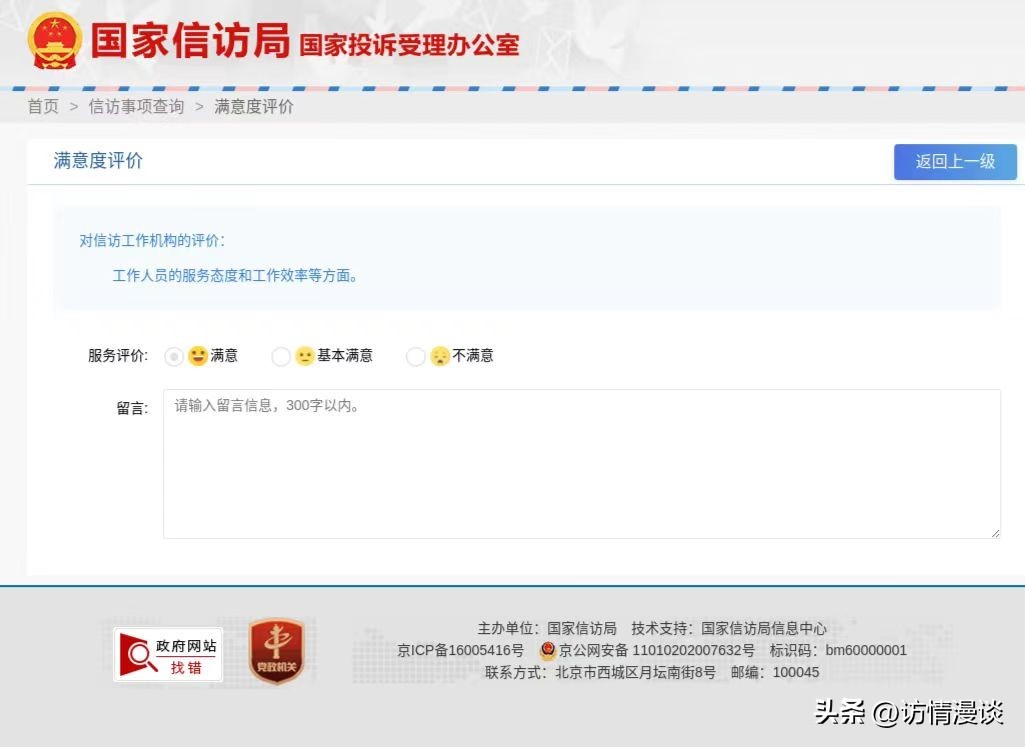Click the smiling face emoji for 满意

pos(198,355)
